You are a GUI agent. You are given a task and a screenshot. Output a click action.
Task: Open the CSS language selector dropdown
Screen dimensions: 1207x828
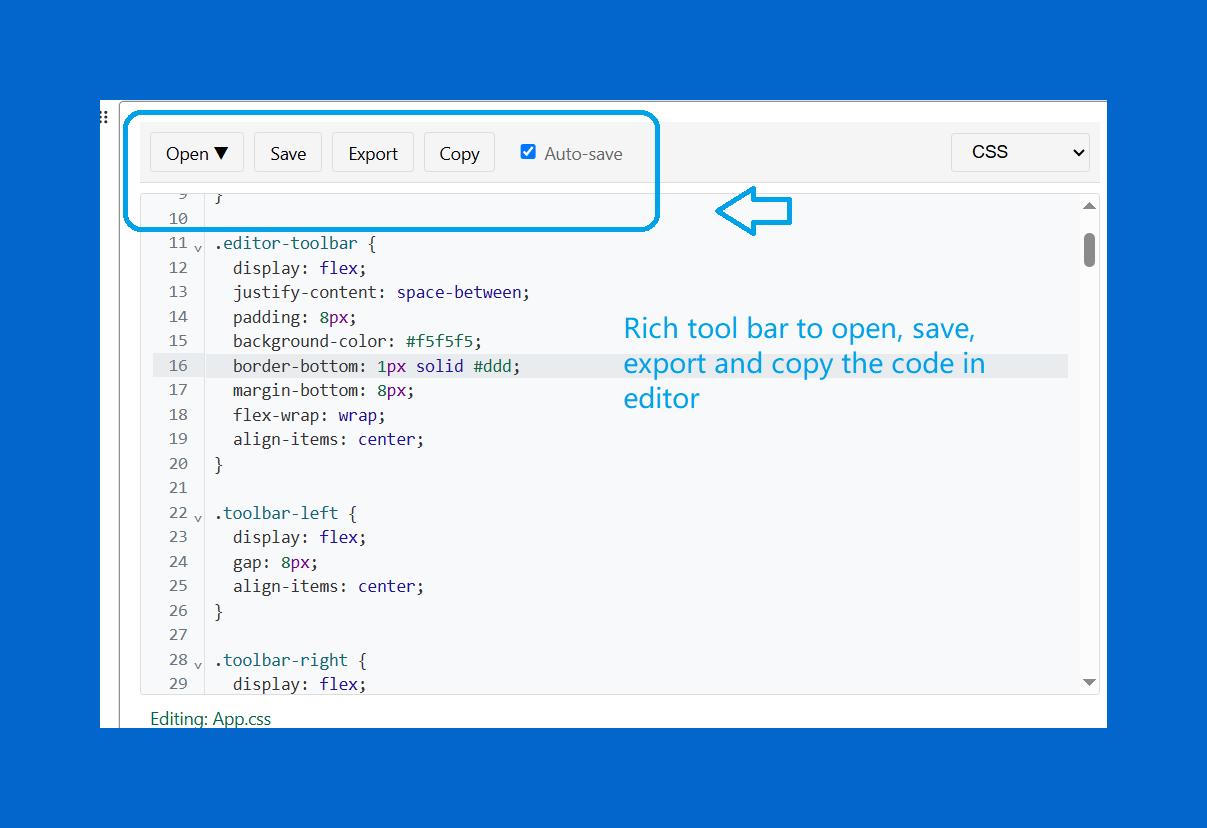tap(1020, 152)
